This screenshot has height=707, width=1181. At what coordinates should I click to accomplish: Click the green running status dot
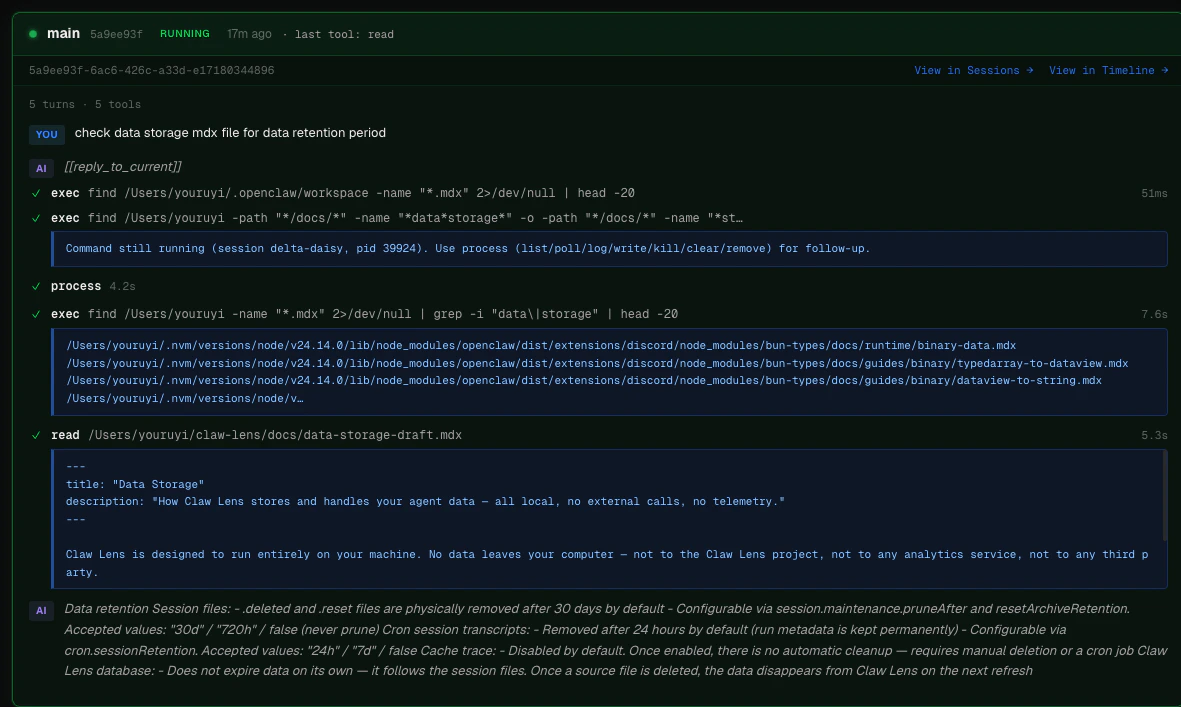pos(33,34)
